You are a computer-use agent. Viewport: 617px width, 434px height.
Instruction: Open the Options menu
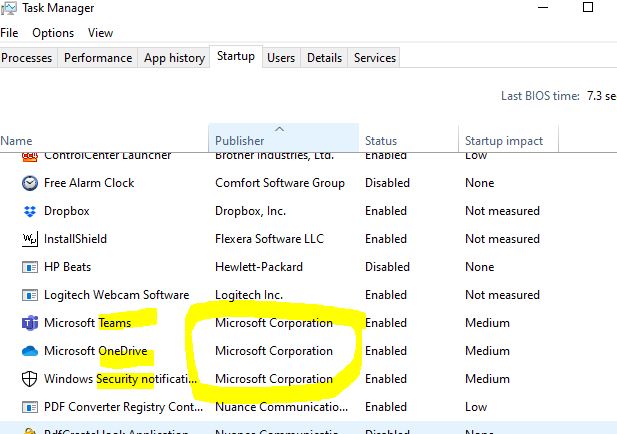(52, 33)
